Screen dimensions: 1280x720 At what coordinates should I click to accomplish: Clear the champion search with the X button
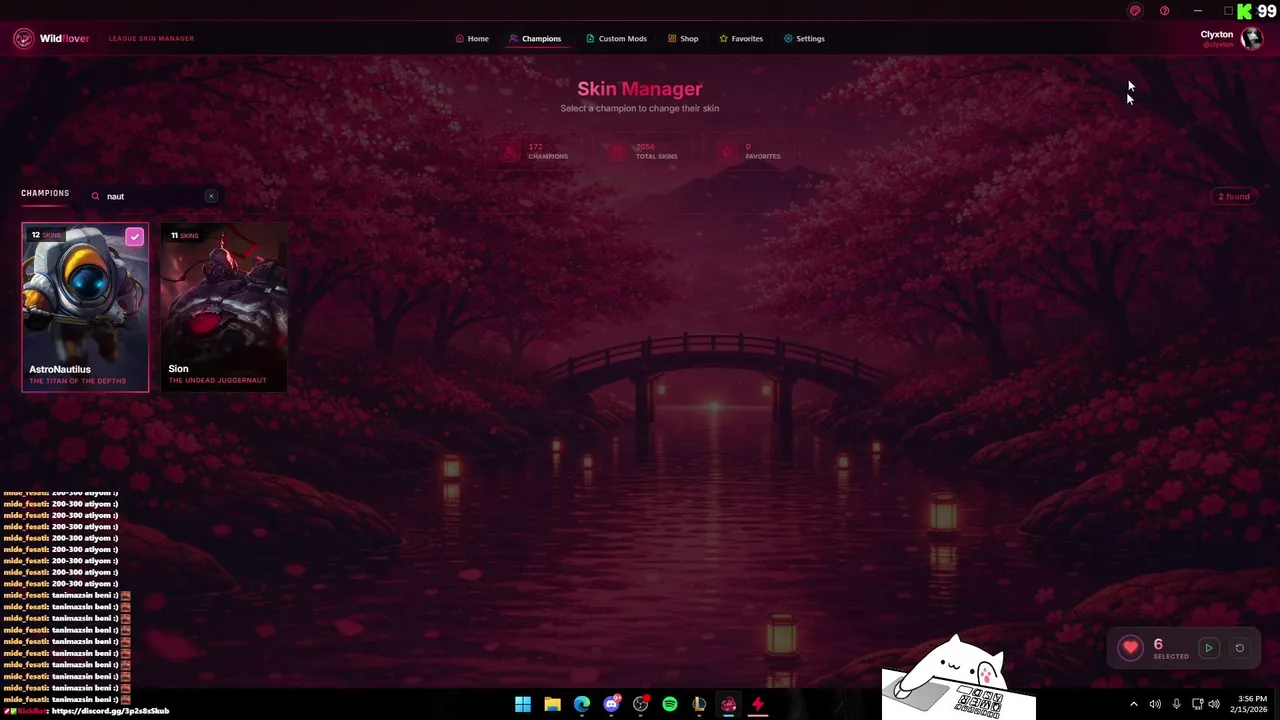(211, 196)
